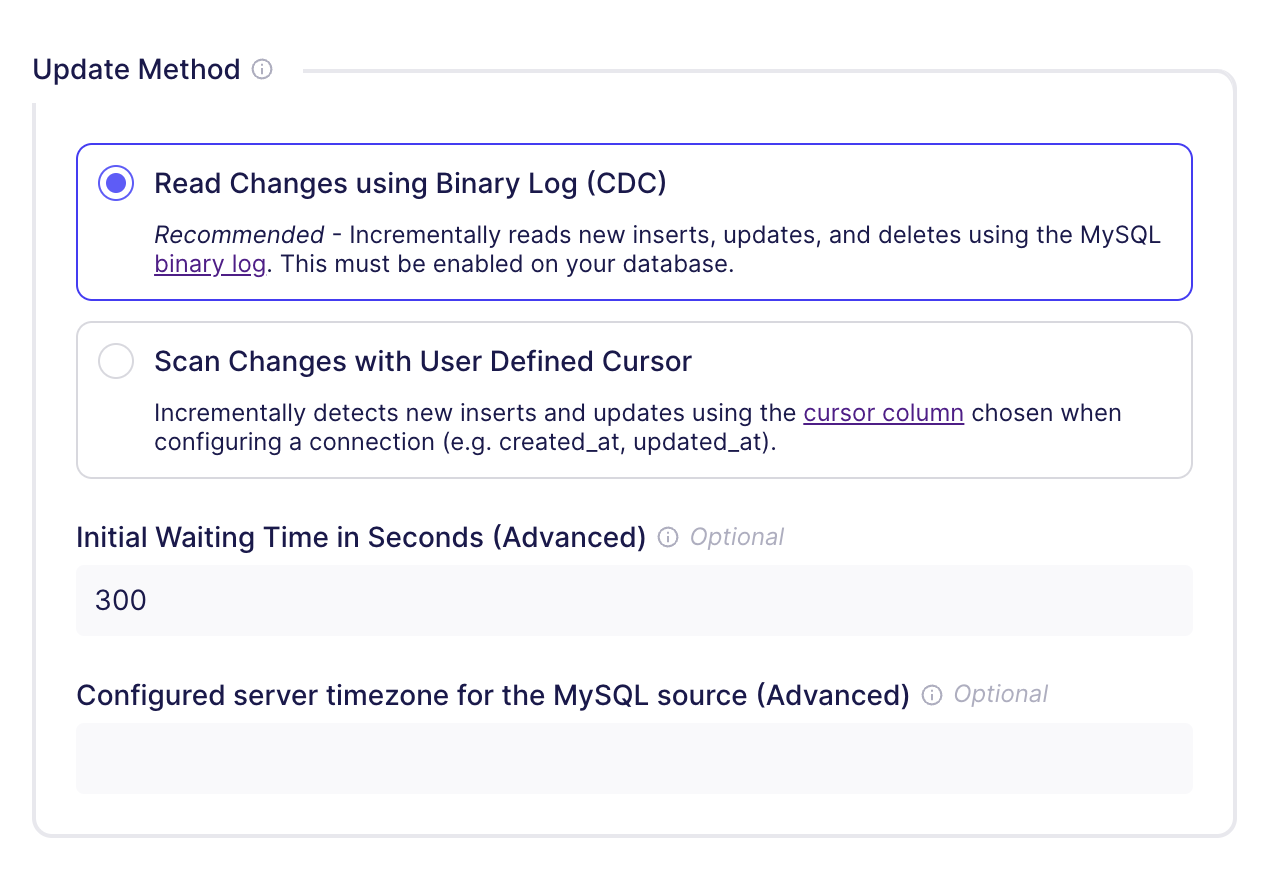Click info icon beside server timezone label
The image size is (1268, 872).
(x=932, y=695)
